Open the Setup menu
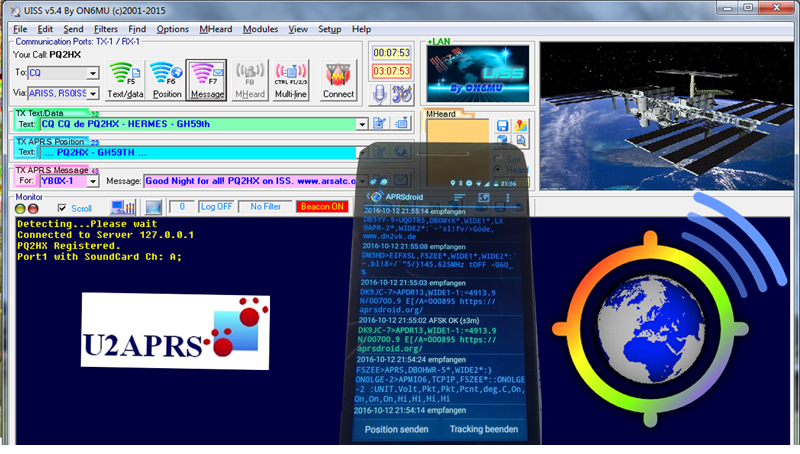The width and height of the screenshot is (800, 454). pyautogui.click(x=330, y=29)
